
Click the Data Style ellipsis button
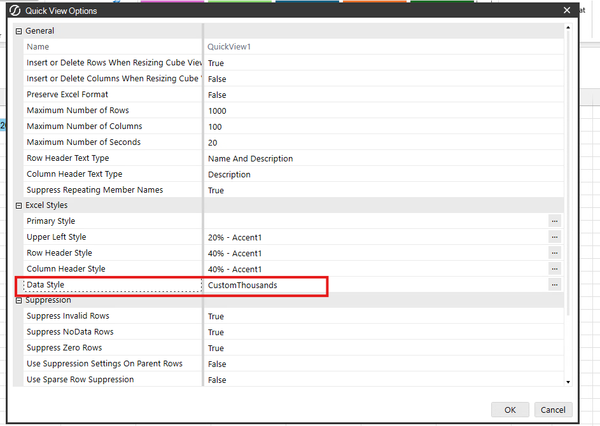pyautogui.click(x=554, y=285)
